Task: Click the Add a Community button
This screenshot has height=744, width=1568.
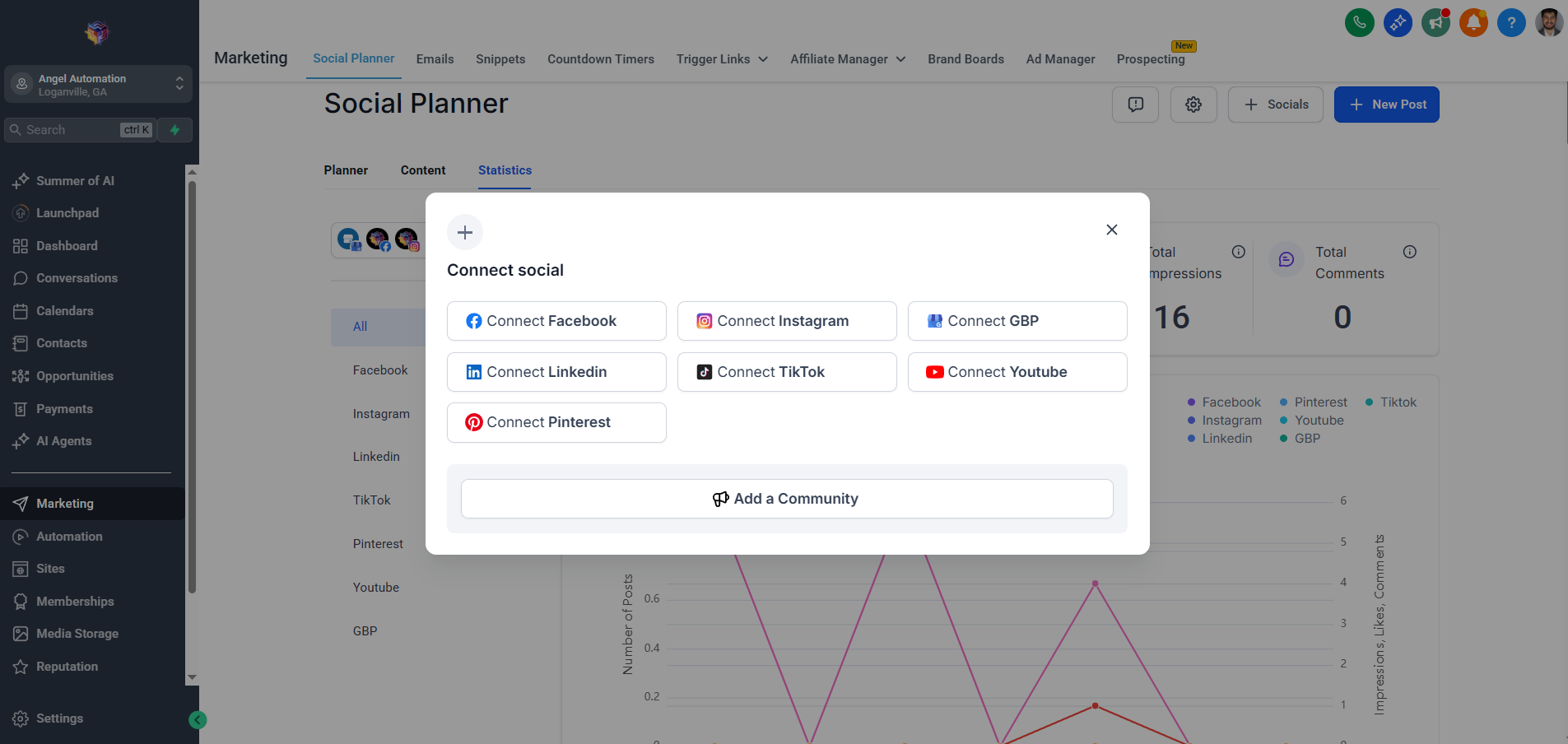Action: pos(786,498)
